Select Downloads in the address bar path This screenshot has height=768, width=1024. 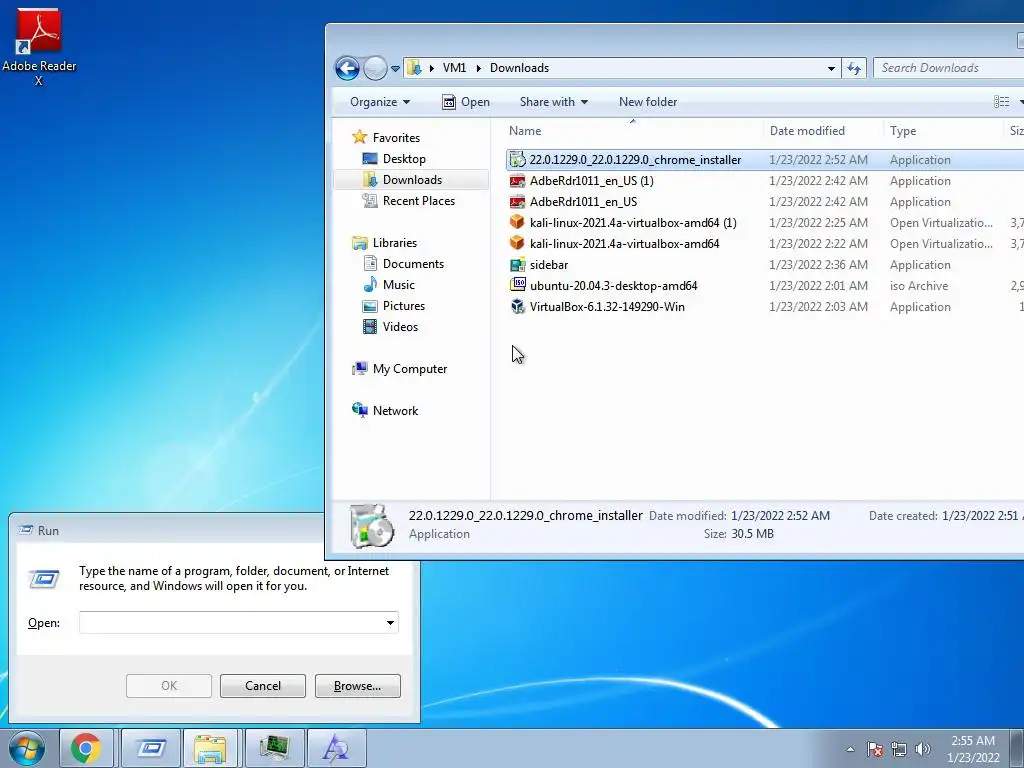point(519,68)
